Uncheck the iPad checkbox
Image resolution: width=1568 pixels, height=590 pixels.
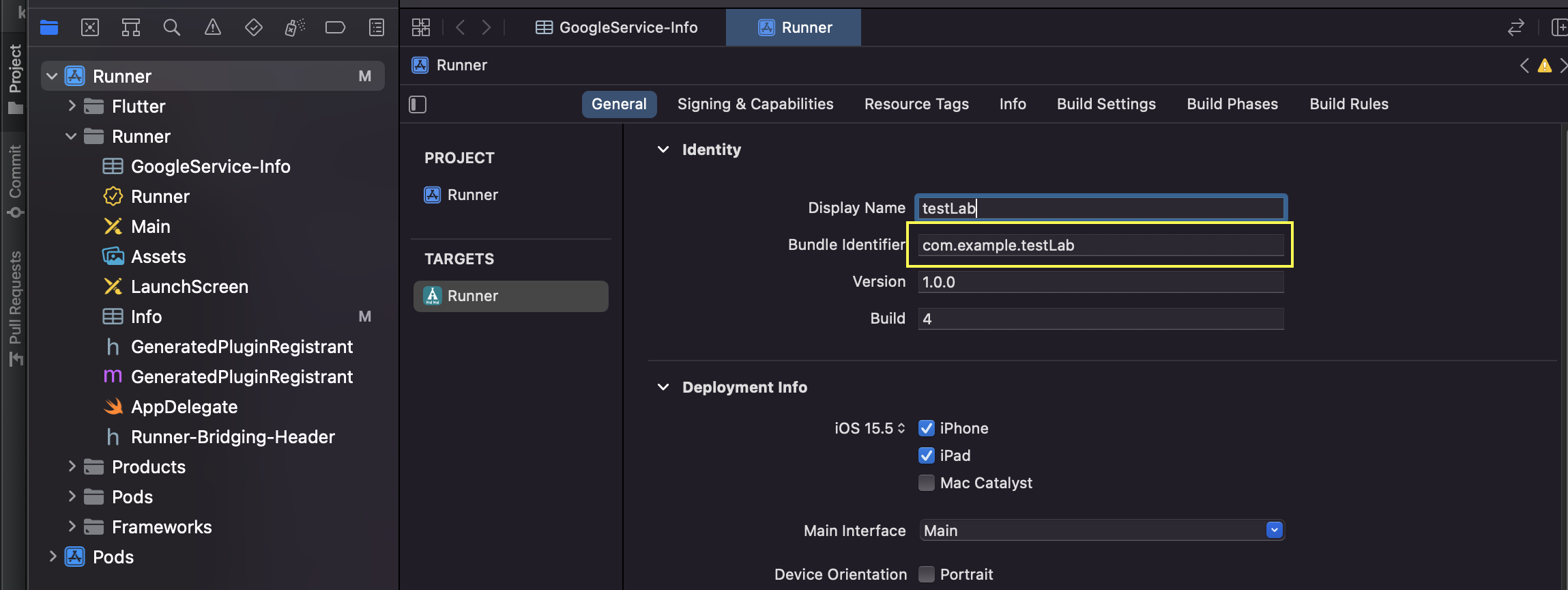coord(926,455)
